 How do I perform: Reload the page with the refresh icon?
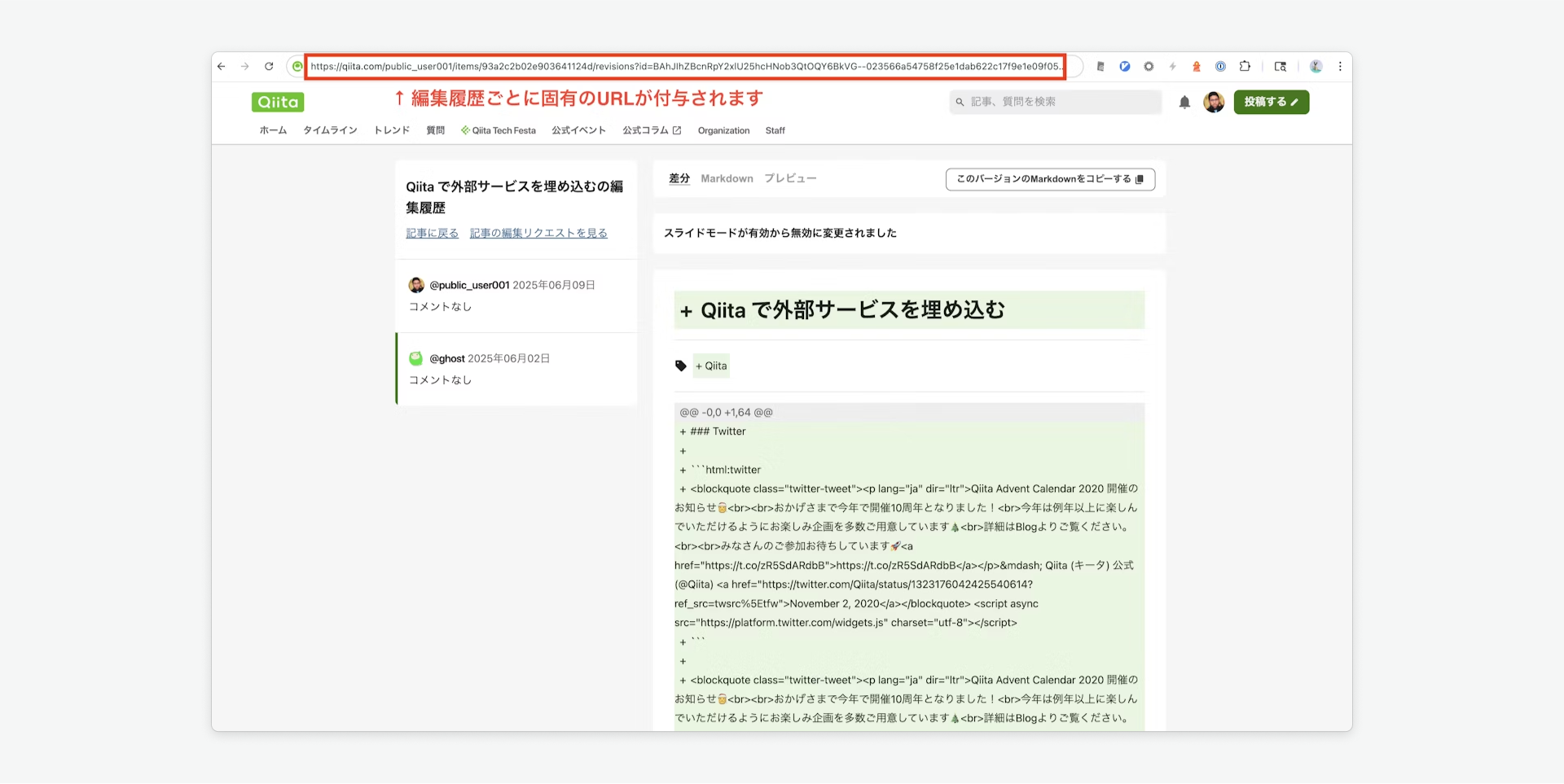point(269,67)
